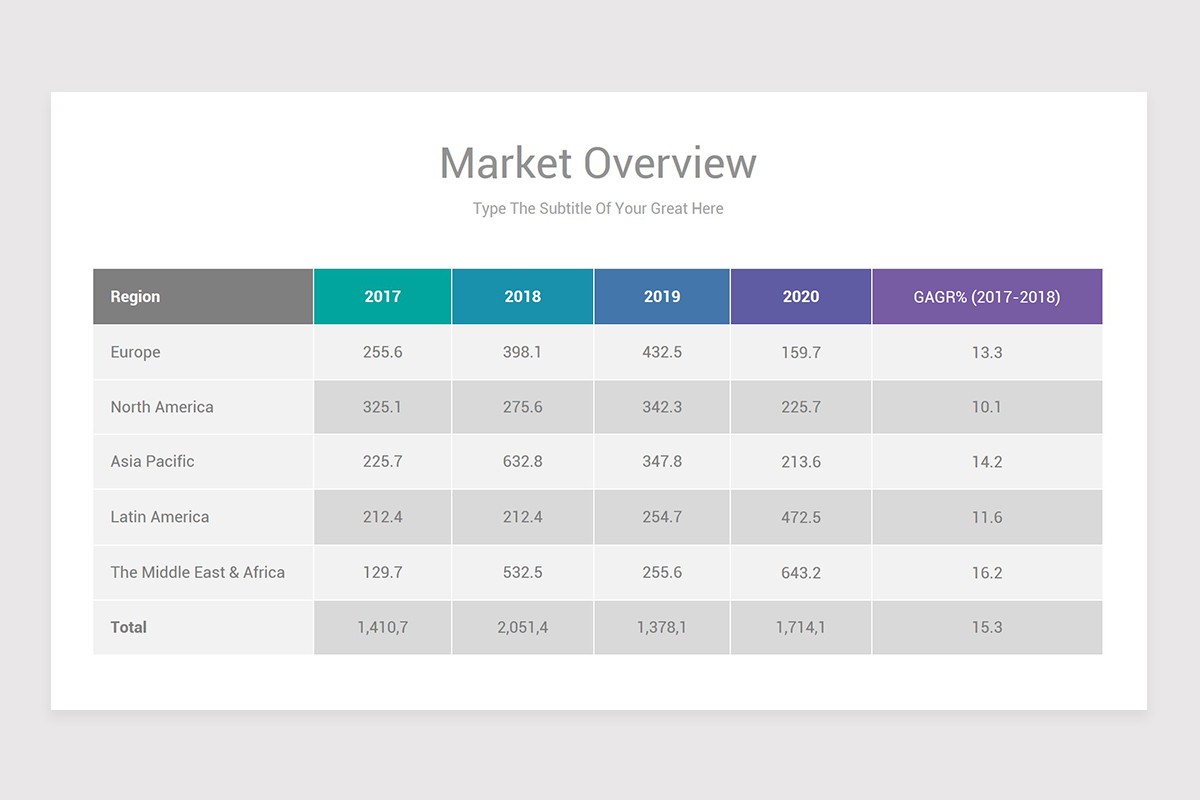1200x800 pixels.
Task: Click the subtitle placeholder text
Action: pos(597,209)
